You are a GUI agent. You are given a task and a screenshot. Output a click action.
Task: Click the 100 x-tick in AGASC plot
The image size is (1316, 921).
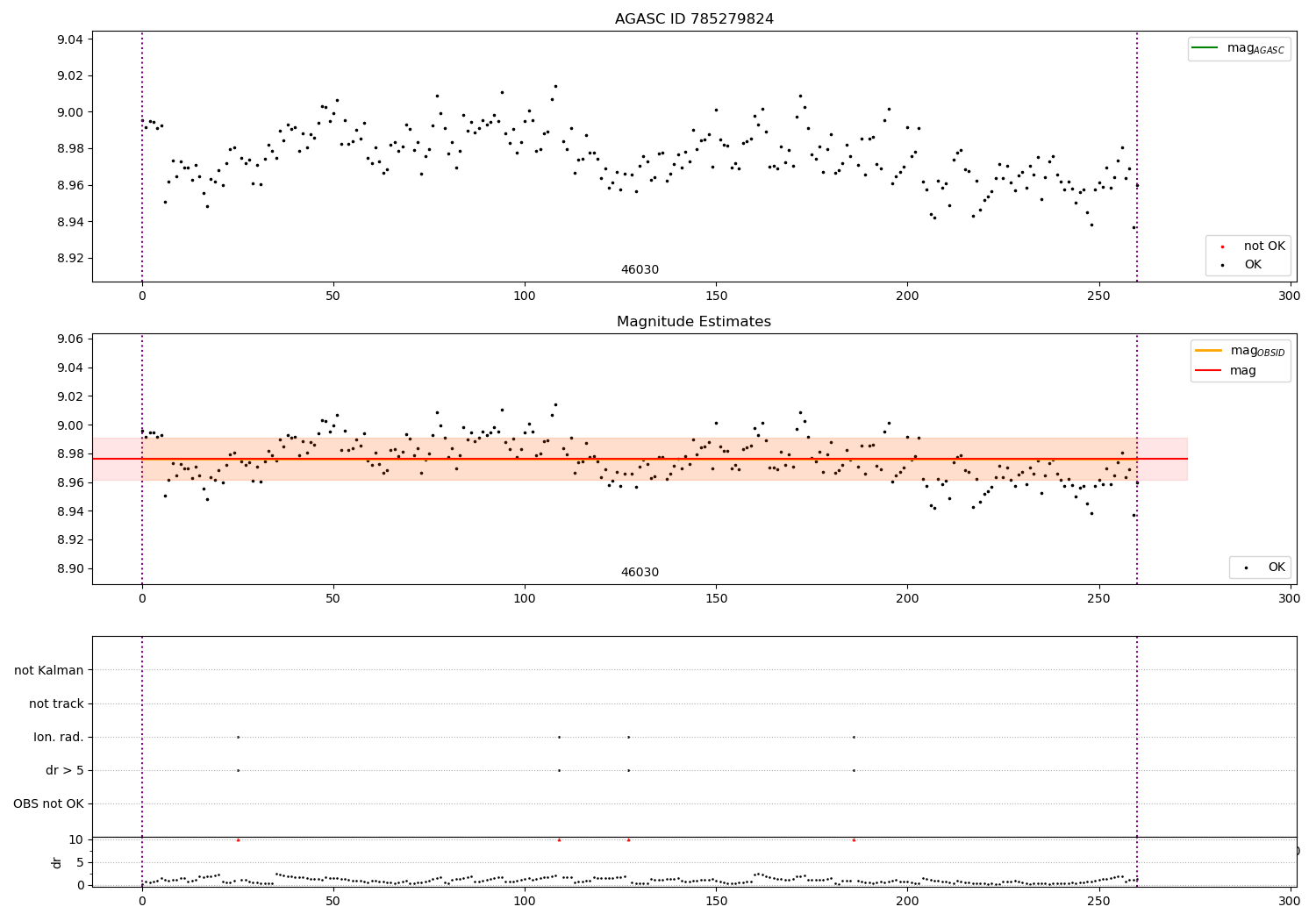pyautogui.click(x=525, y=296)
